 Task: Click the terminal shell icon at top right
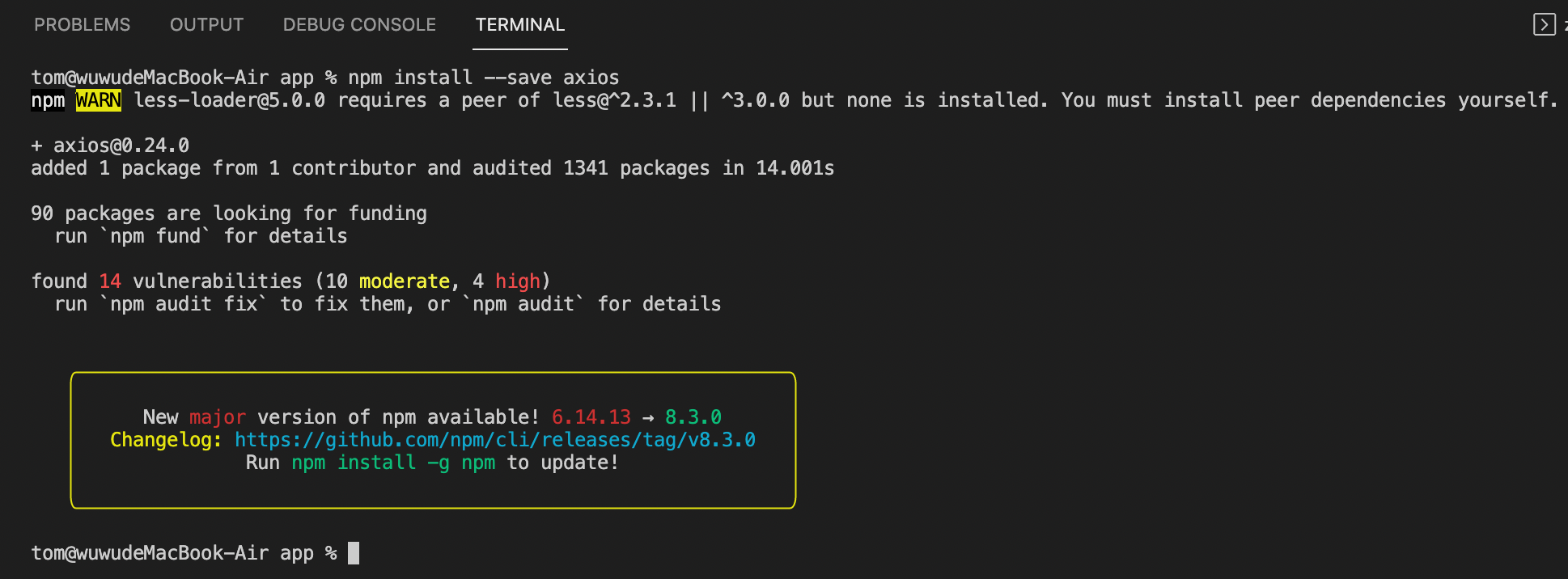(1544, 24)
